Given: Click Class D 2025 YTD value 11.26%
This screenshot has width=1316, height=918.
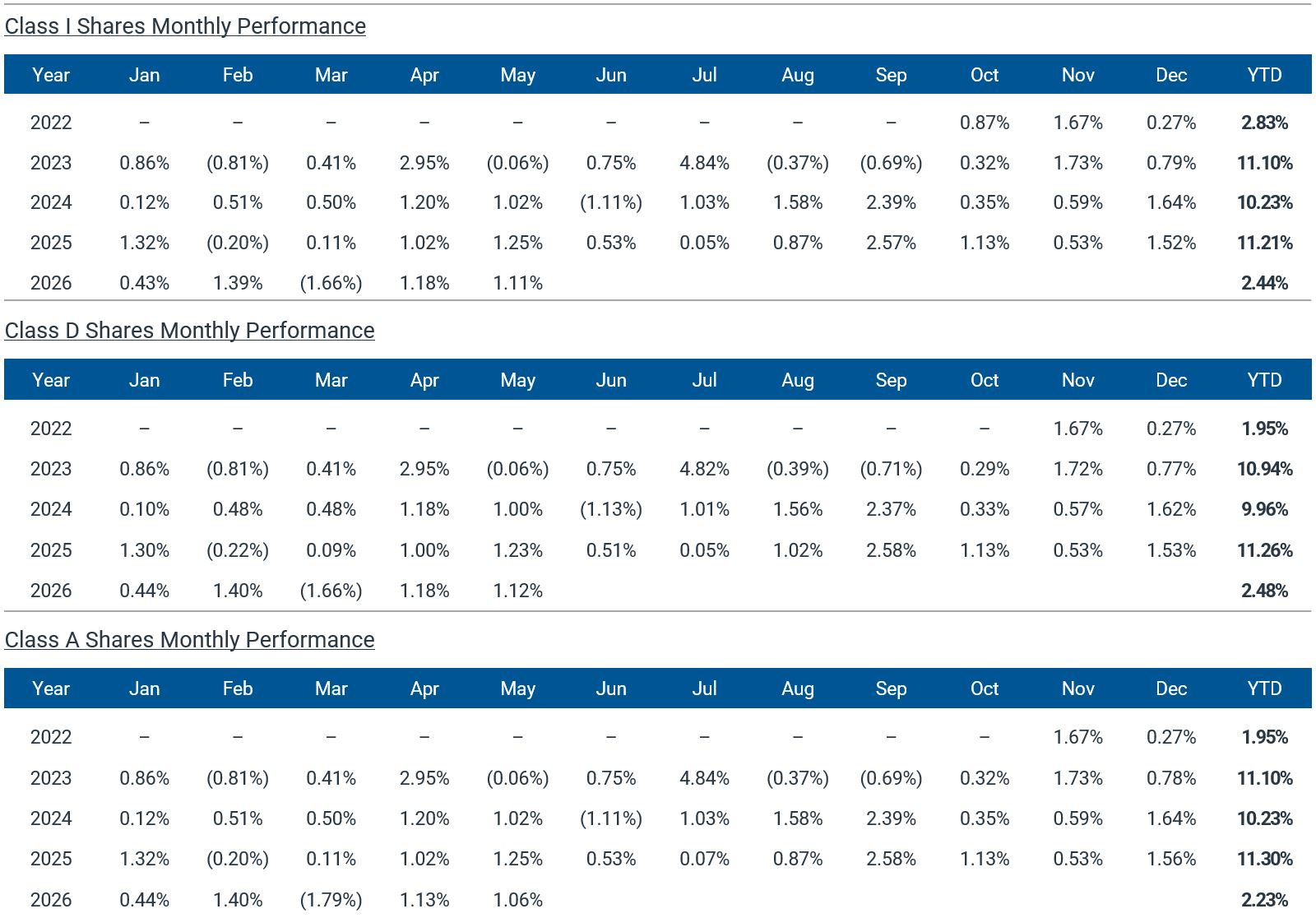Looking at the screenshot, I should [1265, 550].
